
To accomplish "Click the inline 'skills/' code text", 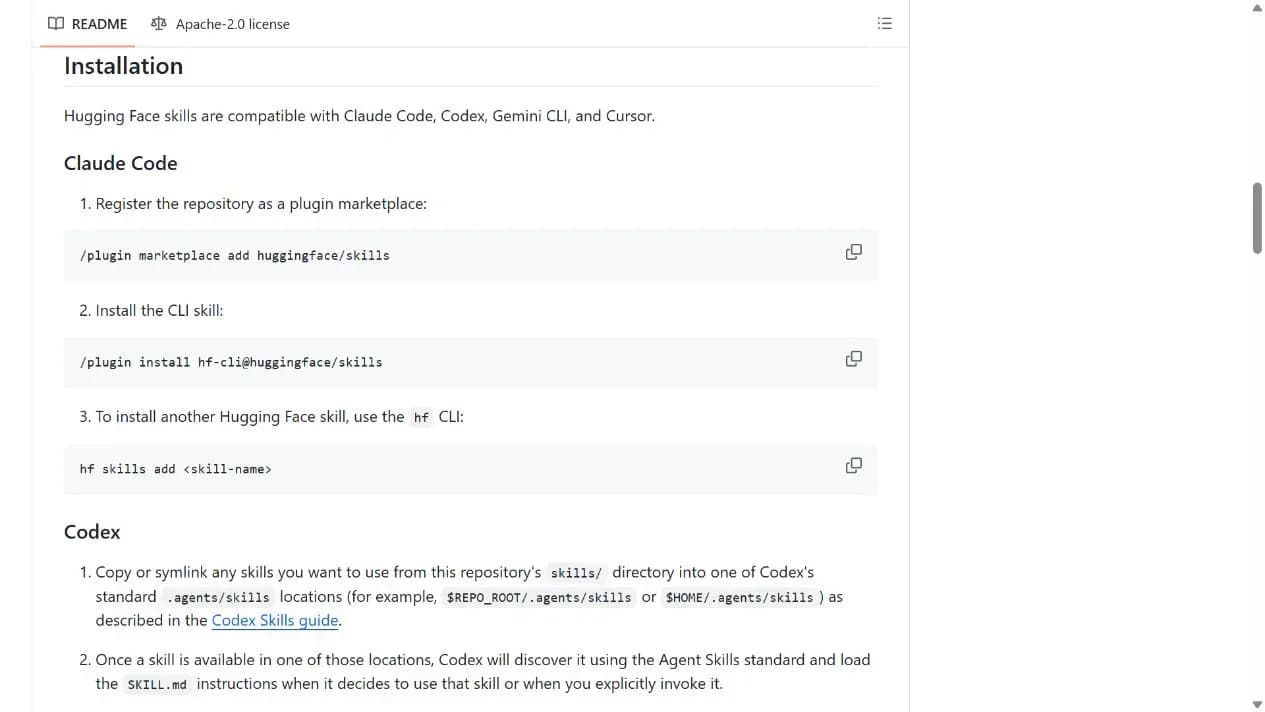I will [x=576, y=573].
